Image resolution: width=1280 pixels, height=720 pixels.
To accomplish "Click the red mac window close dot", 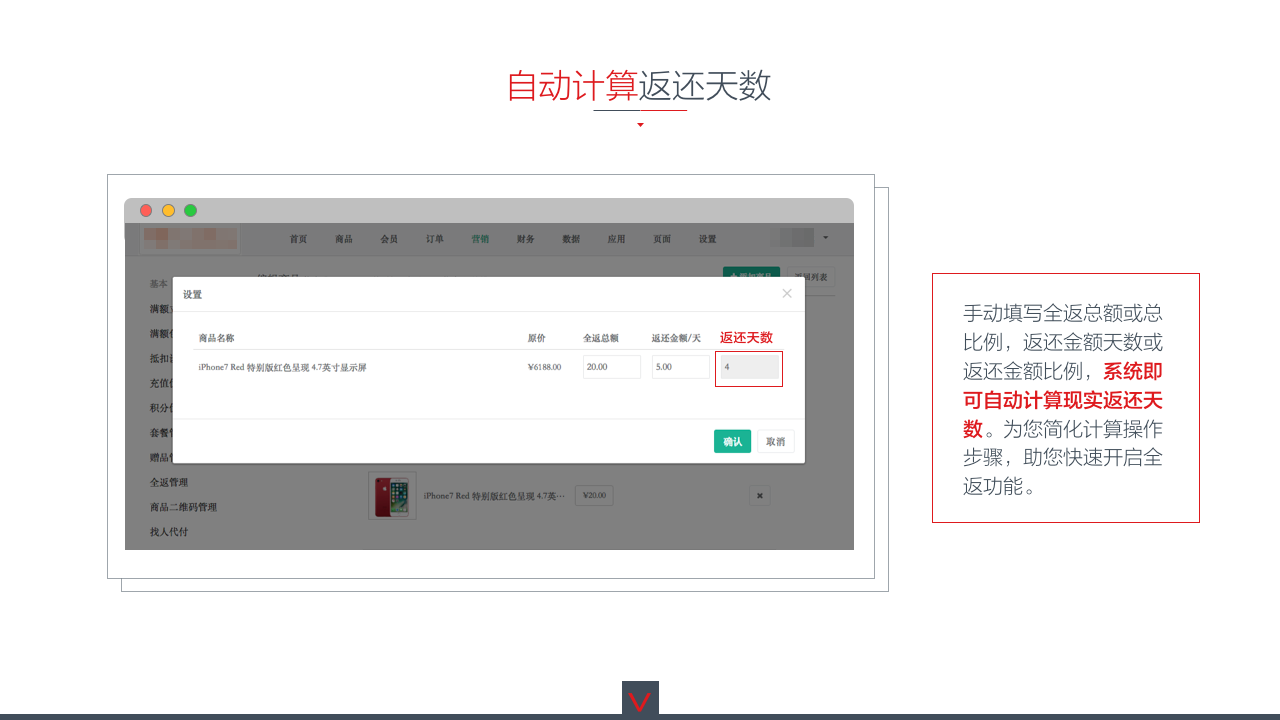I will pos(146,210).
